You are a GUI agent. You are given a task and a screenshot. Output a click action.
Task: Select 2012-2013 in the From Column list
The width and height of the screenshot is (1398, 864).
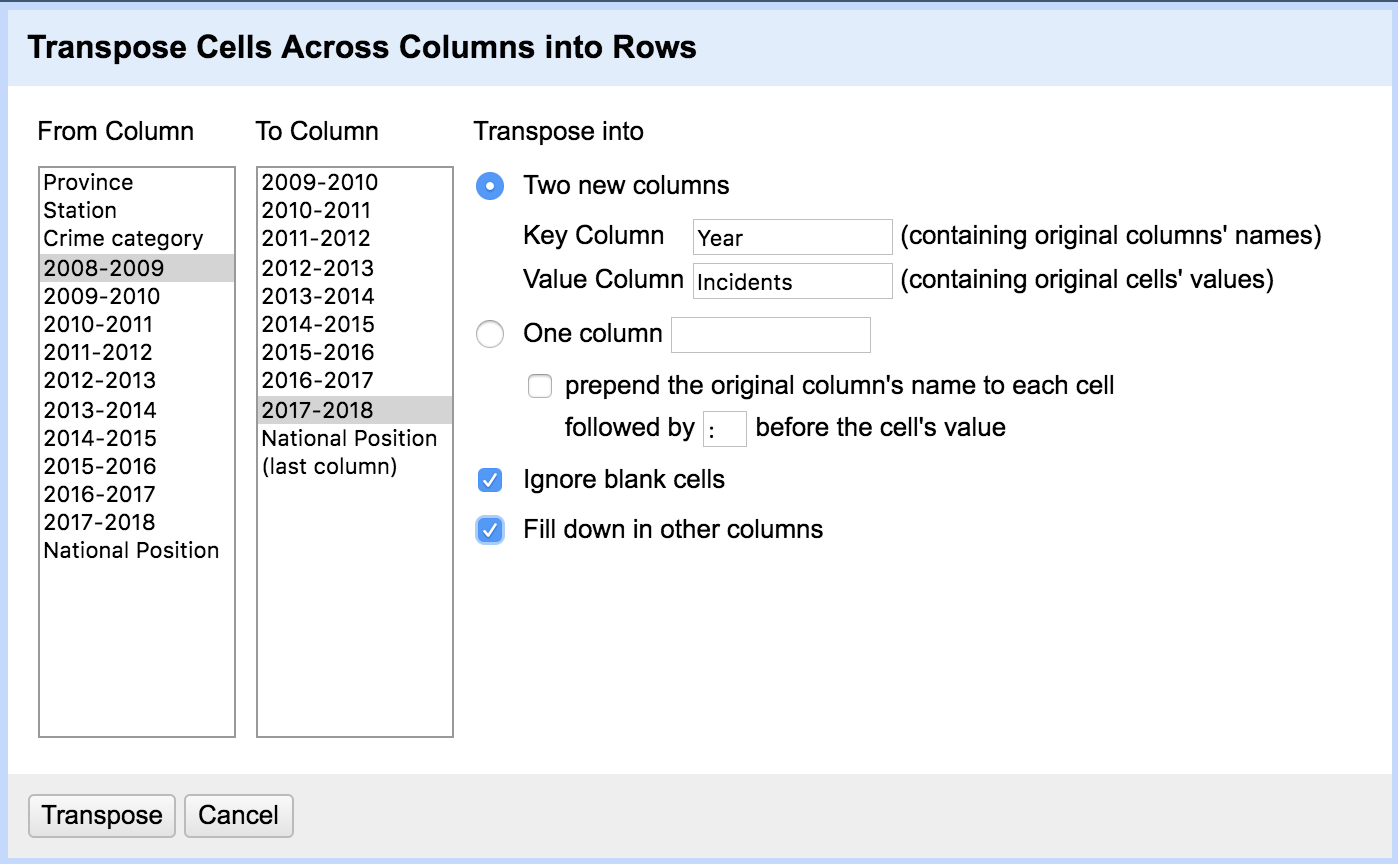coord(137,380)
